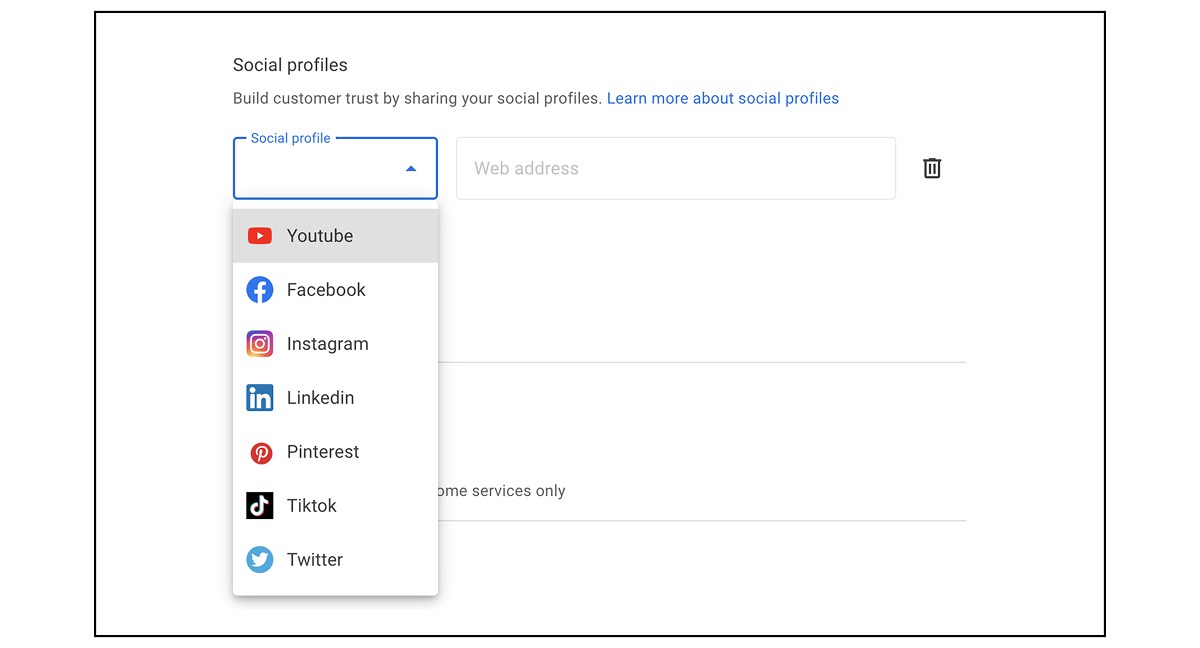Select Tiktok option text in the dropdown
Screen dimensions: 1200x648
coord(312,506)
